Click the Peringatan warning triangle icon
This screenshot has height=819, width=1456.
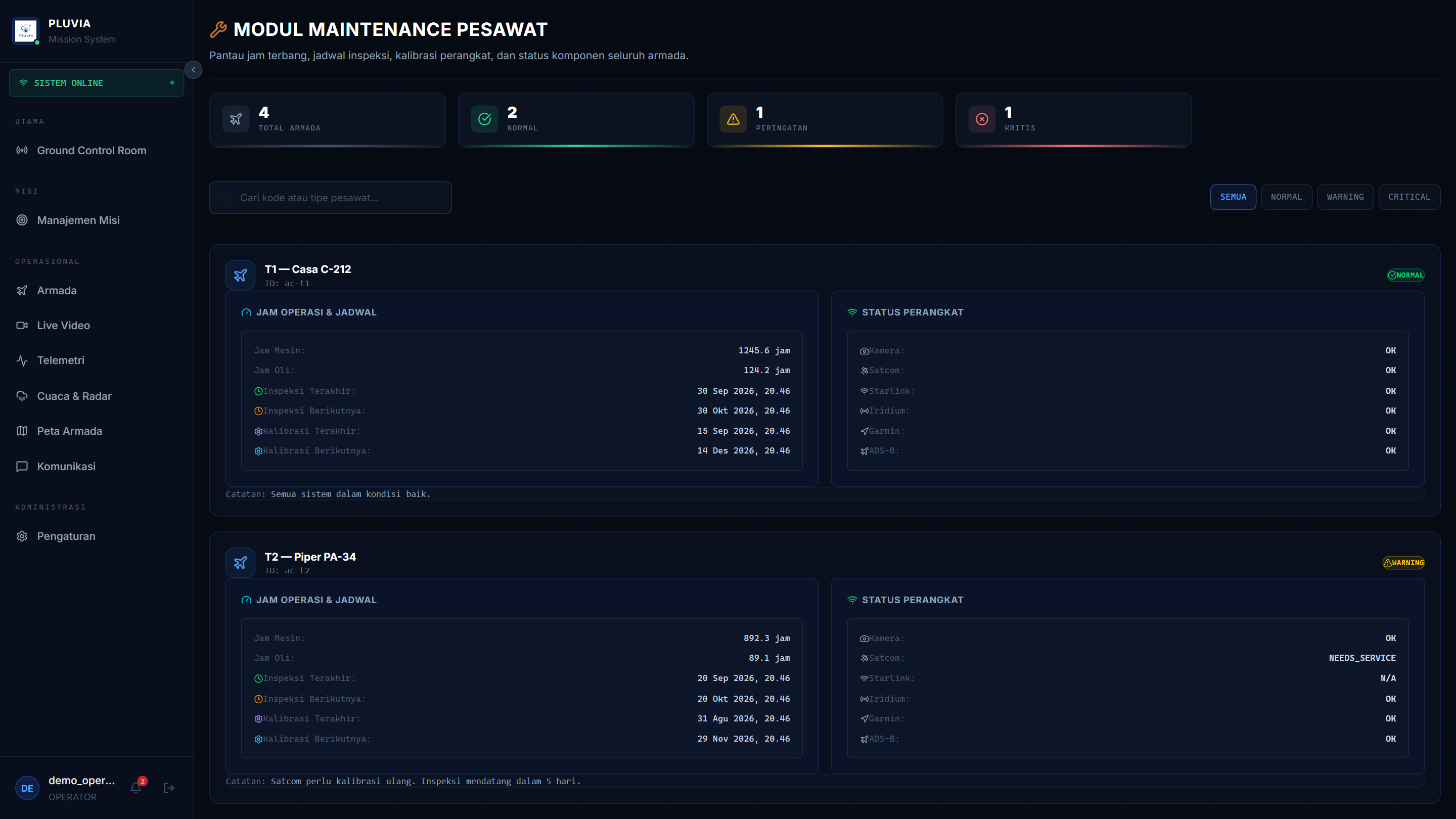[x=733, y=119]
